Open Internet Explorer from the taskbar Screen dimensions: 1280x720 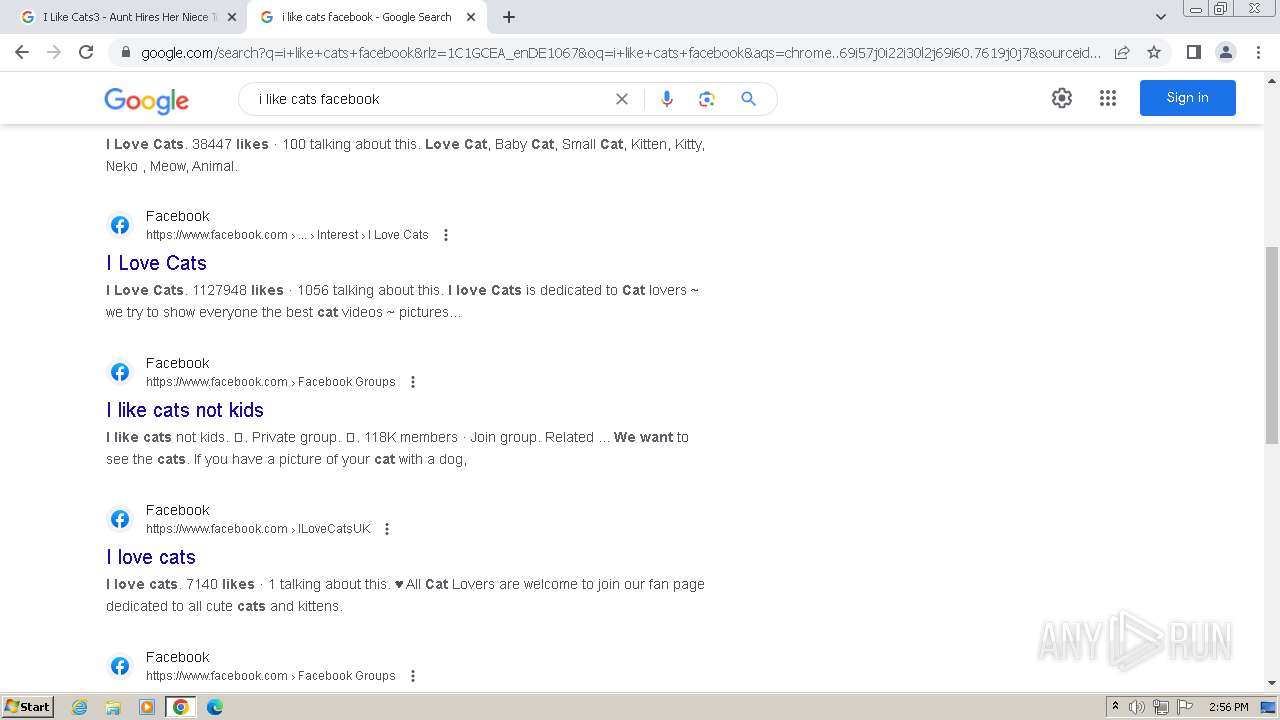(x=80, y=707)
